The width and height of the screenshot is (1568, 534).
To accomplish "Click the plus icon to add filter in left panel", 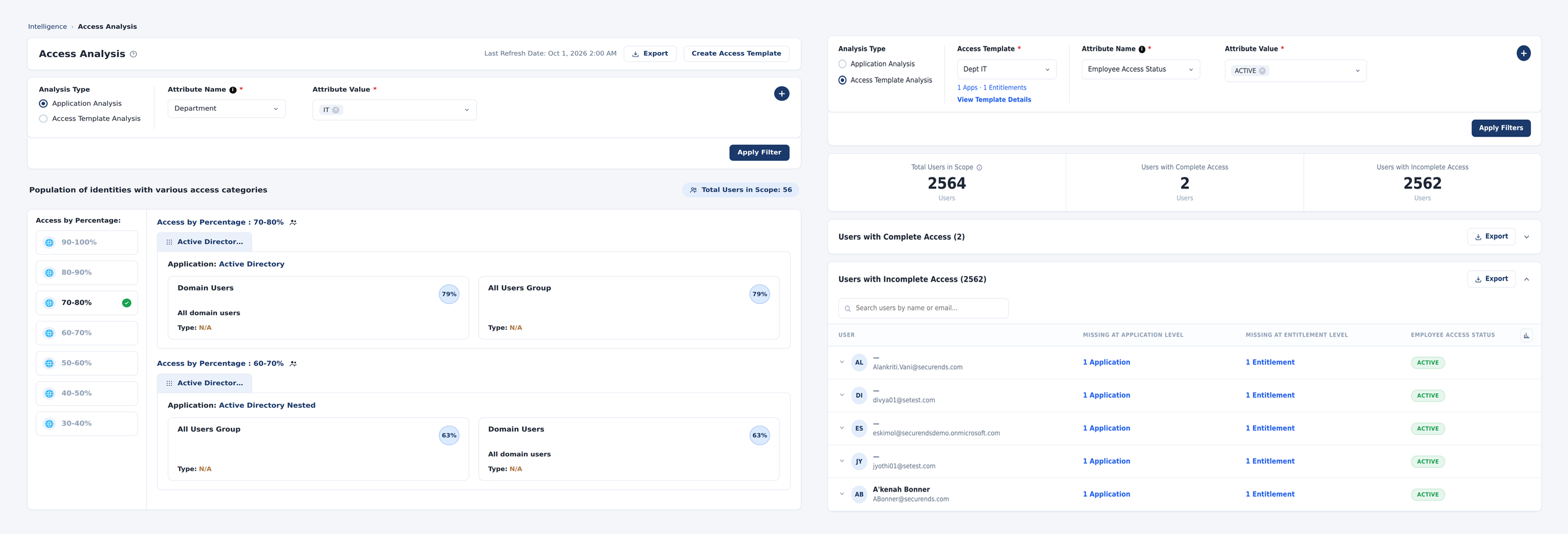I will click(x=782, y=94).
